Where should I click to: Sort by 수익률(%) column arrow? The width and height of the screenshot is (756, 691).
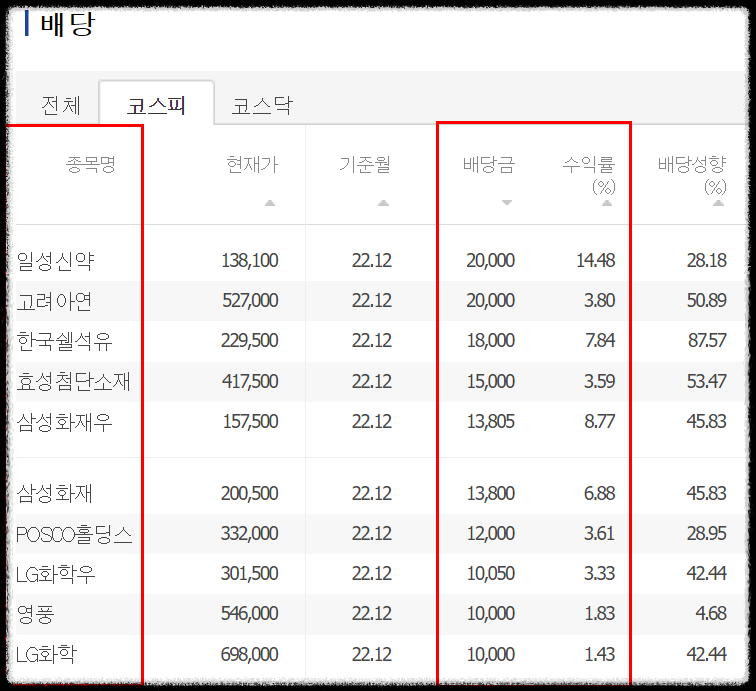[x=607, y=203]
